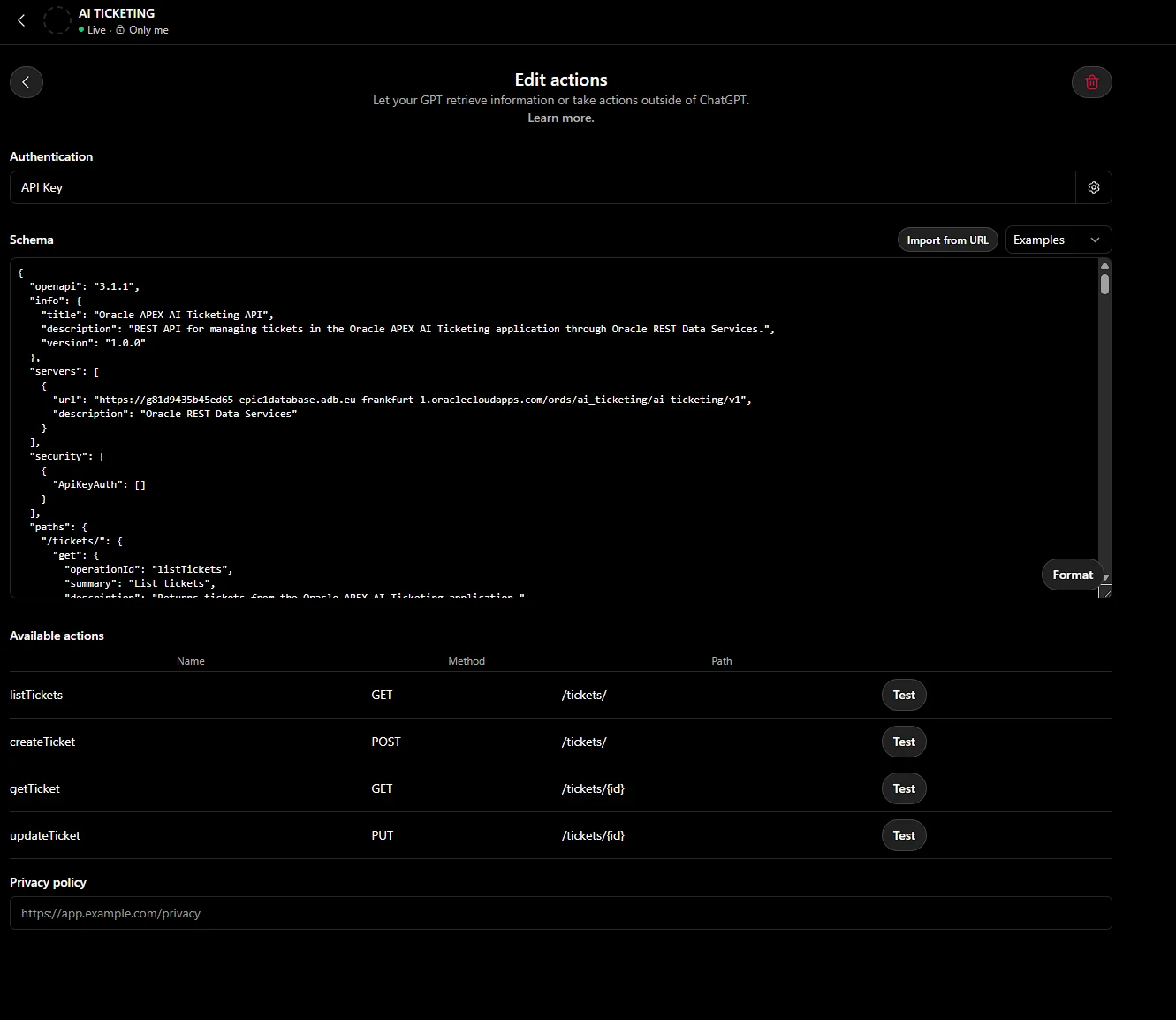Click the "ApiKeyAuth": [] line in the schema
The width and height of the screenshot is (1176, 1020).
pos(99,484)
